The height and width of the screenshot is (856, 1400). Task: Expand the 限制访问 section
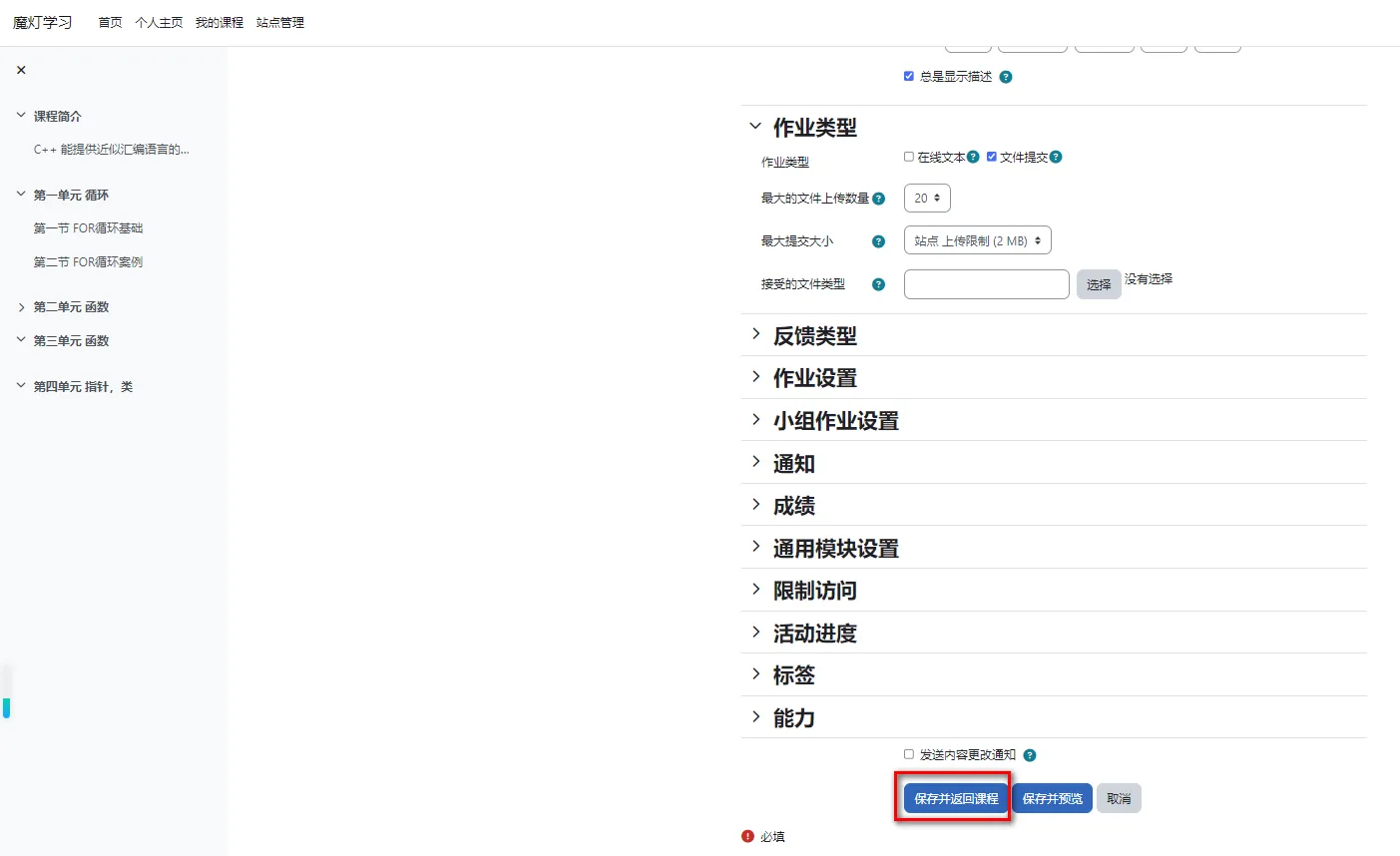click(755, 590)
